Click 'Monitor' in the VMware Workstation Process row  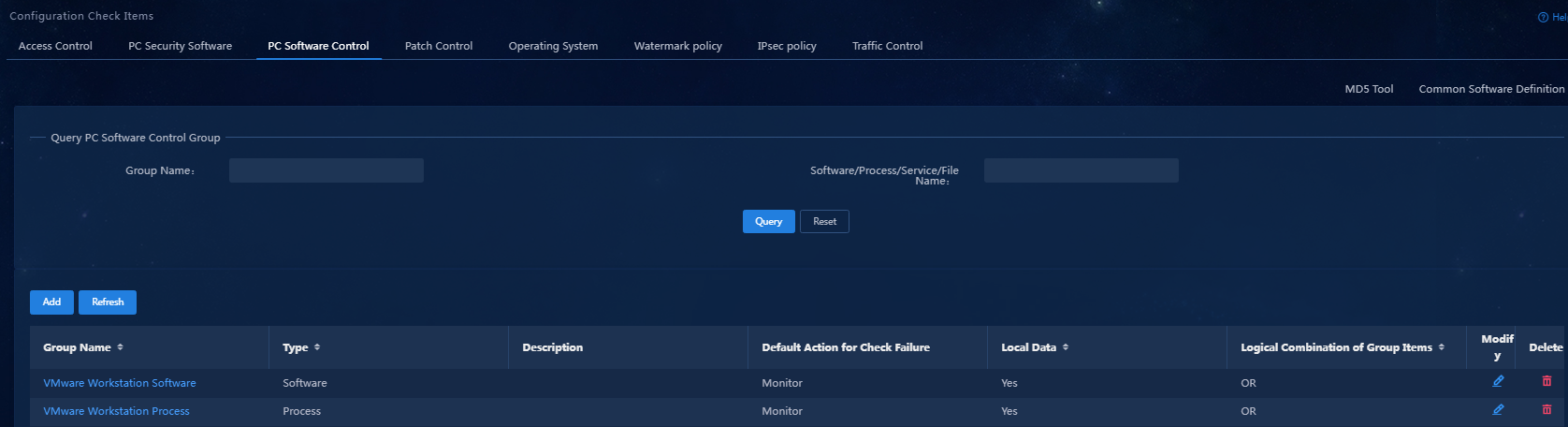782,411
